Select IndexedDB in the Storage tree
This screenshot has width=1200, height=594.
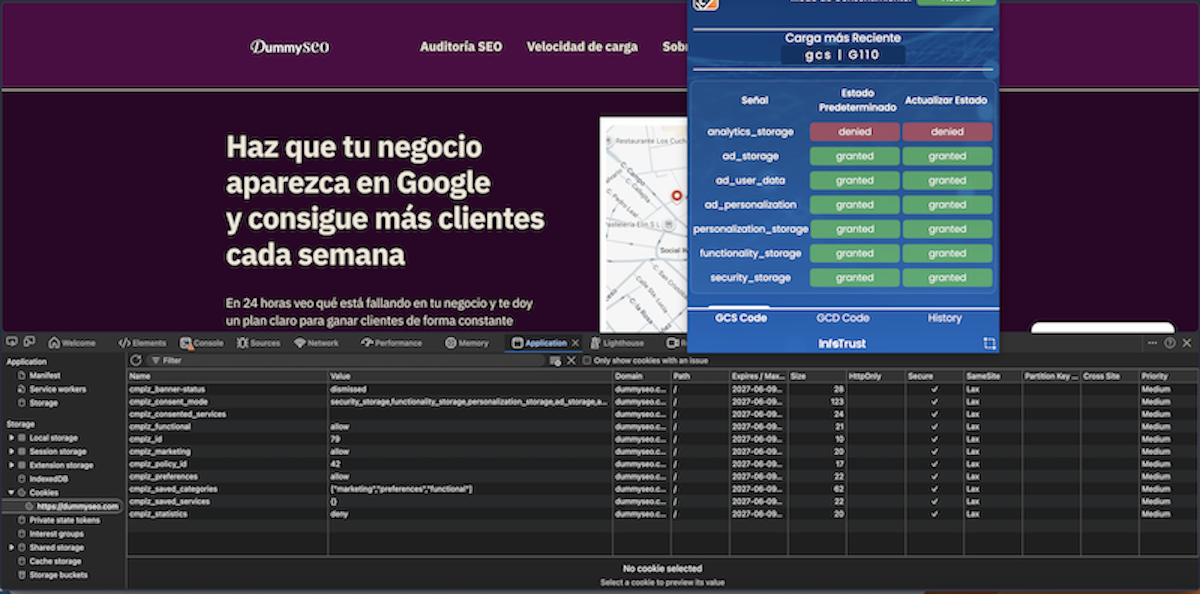point(48,479)
